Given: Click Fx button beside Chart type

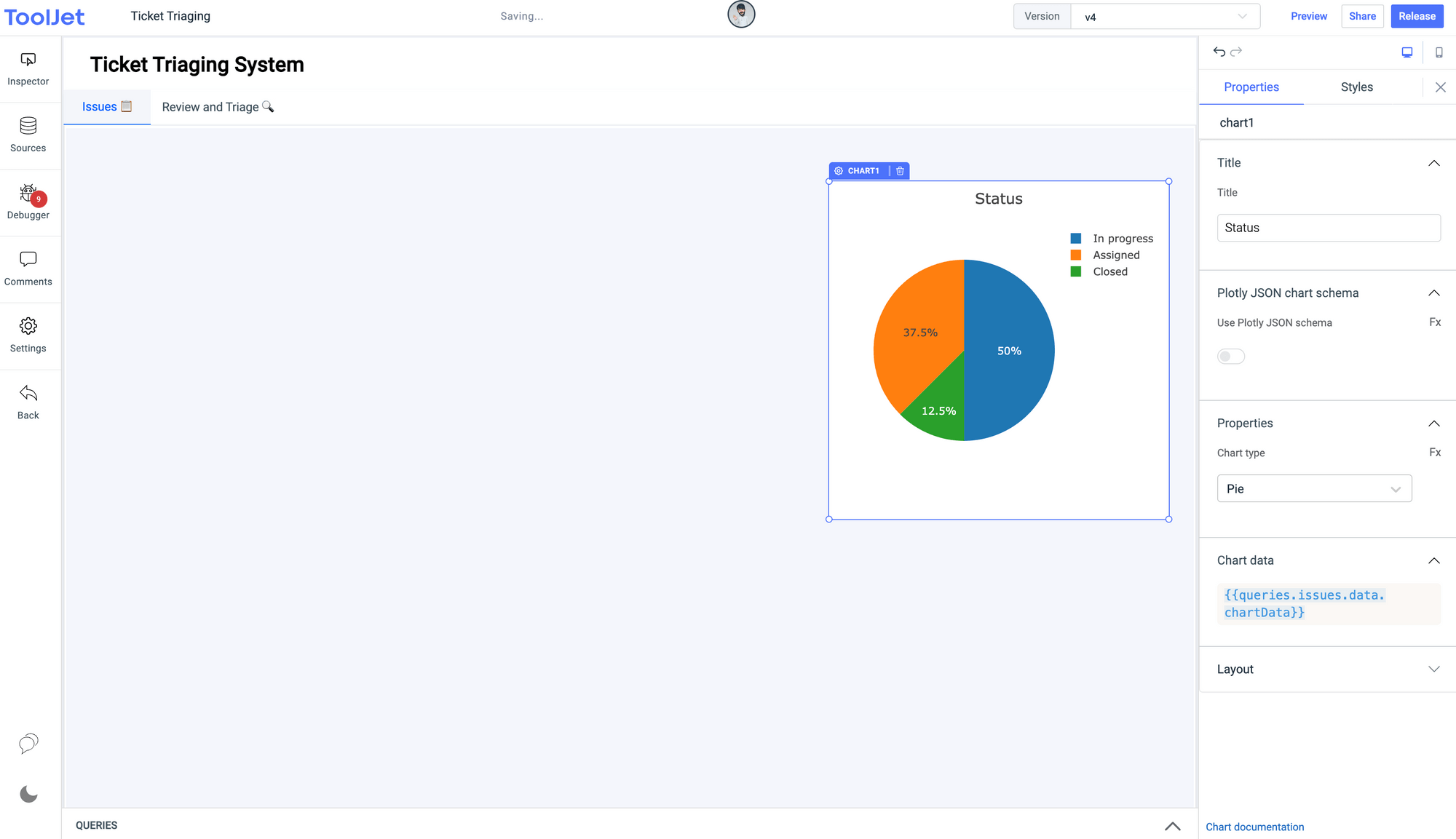Looking at the screenshot, I should click(x=1434, y=453).
